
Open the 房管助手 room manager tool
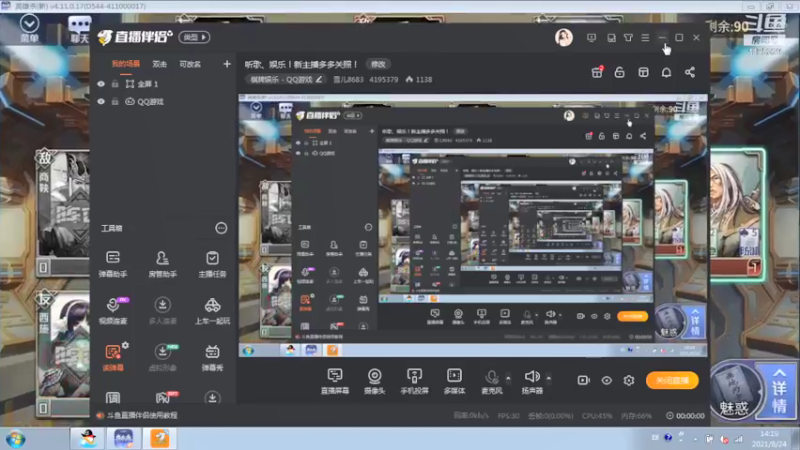coord(162,264)
